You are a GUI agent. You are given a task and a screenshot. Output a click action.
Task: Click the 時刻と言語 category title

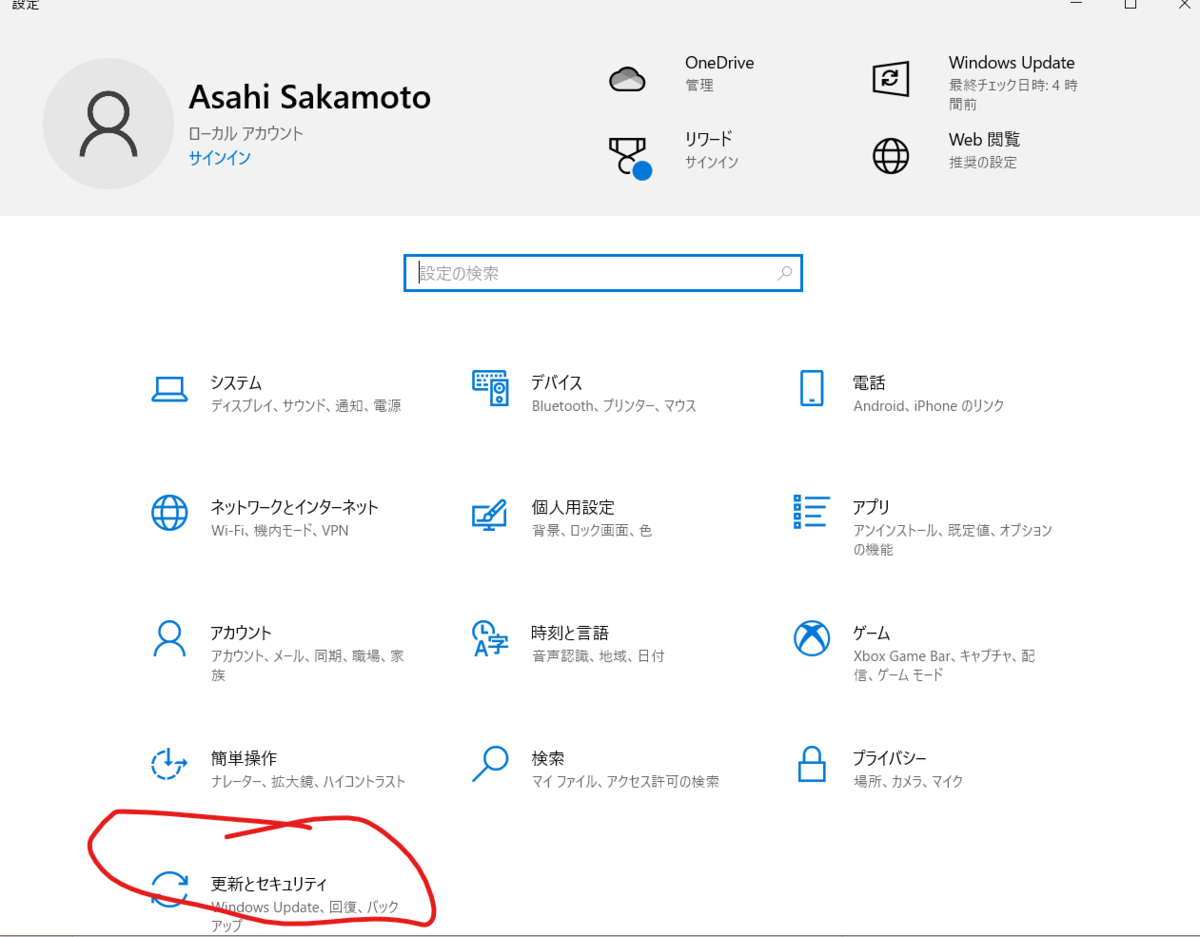tap(570, 633)
